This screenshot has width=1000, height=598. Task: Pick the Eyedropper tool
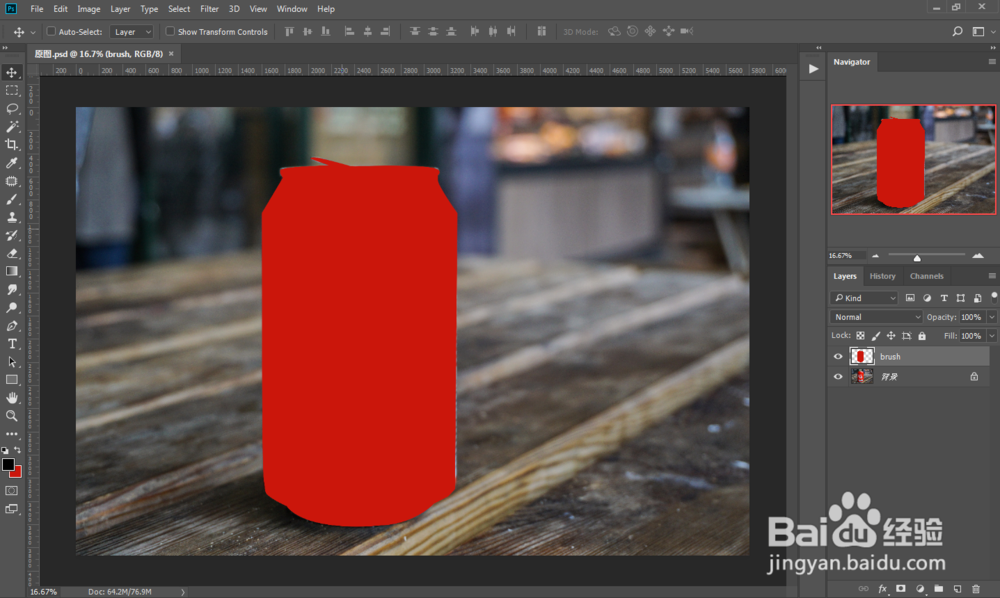(x=12, y=163)
